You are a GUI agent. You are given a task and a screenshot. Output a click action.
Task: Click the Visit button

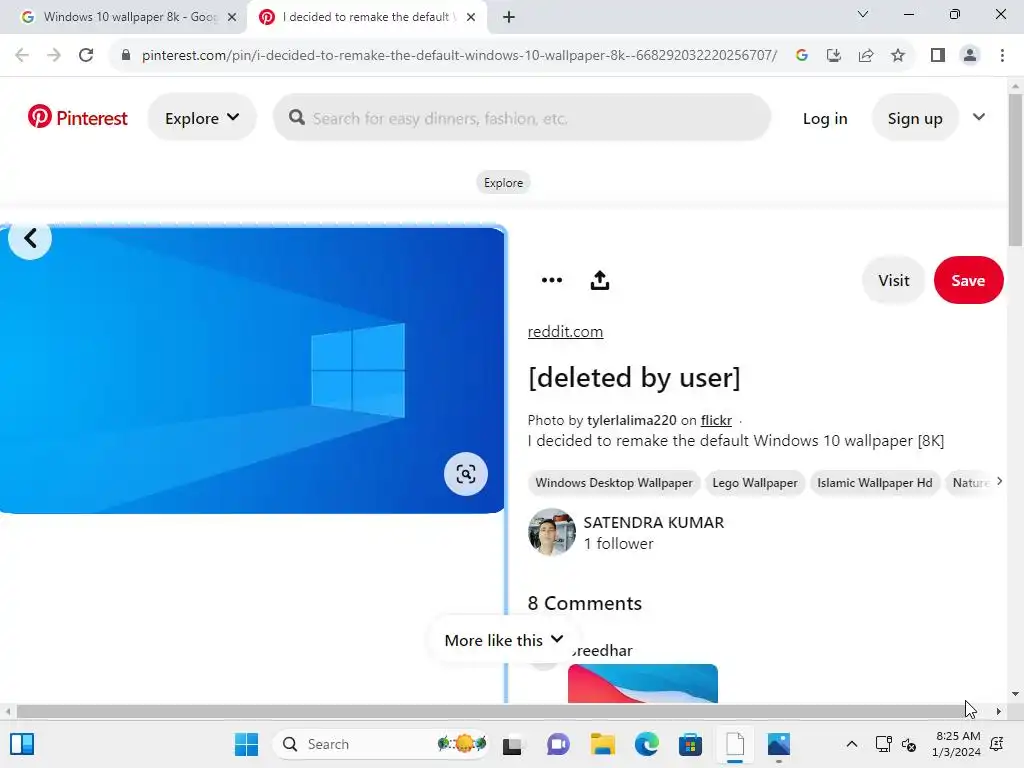(x=893, y=280)
